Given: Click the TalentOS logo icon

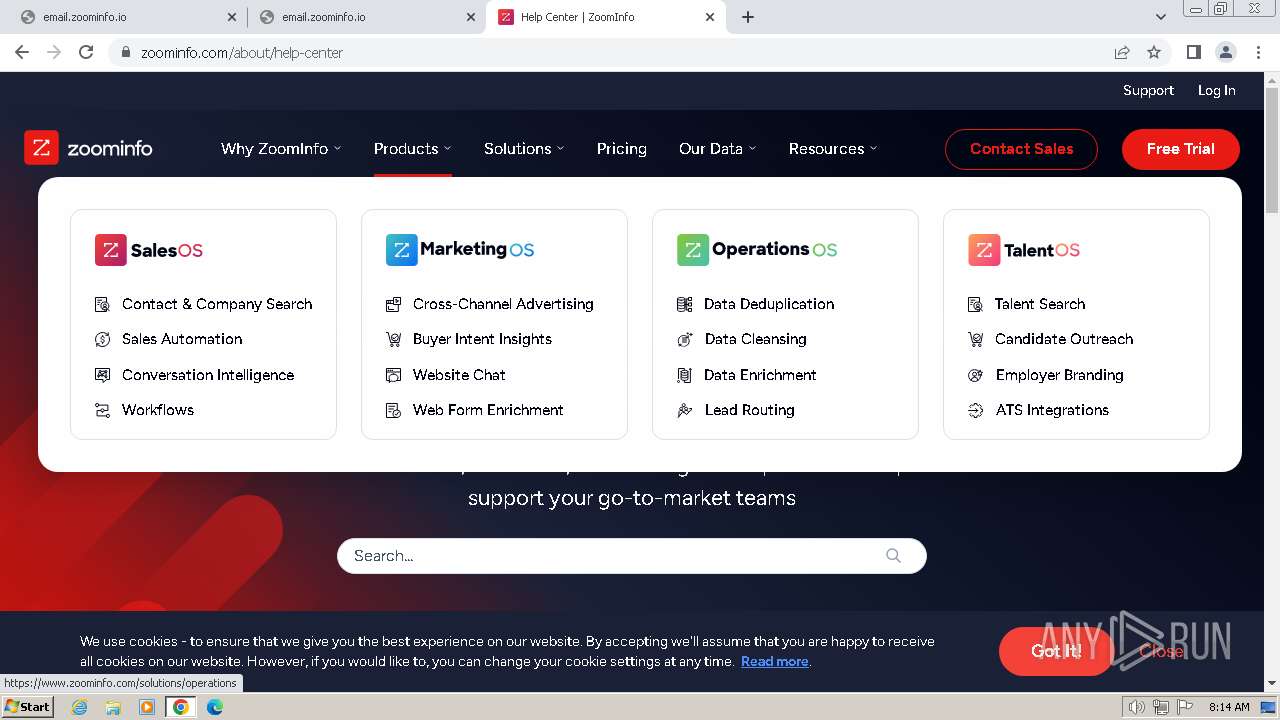Looking at the screenshot, I should pyautogui.click(x=983, y=250).
